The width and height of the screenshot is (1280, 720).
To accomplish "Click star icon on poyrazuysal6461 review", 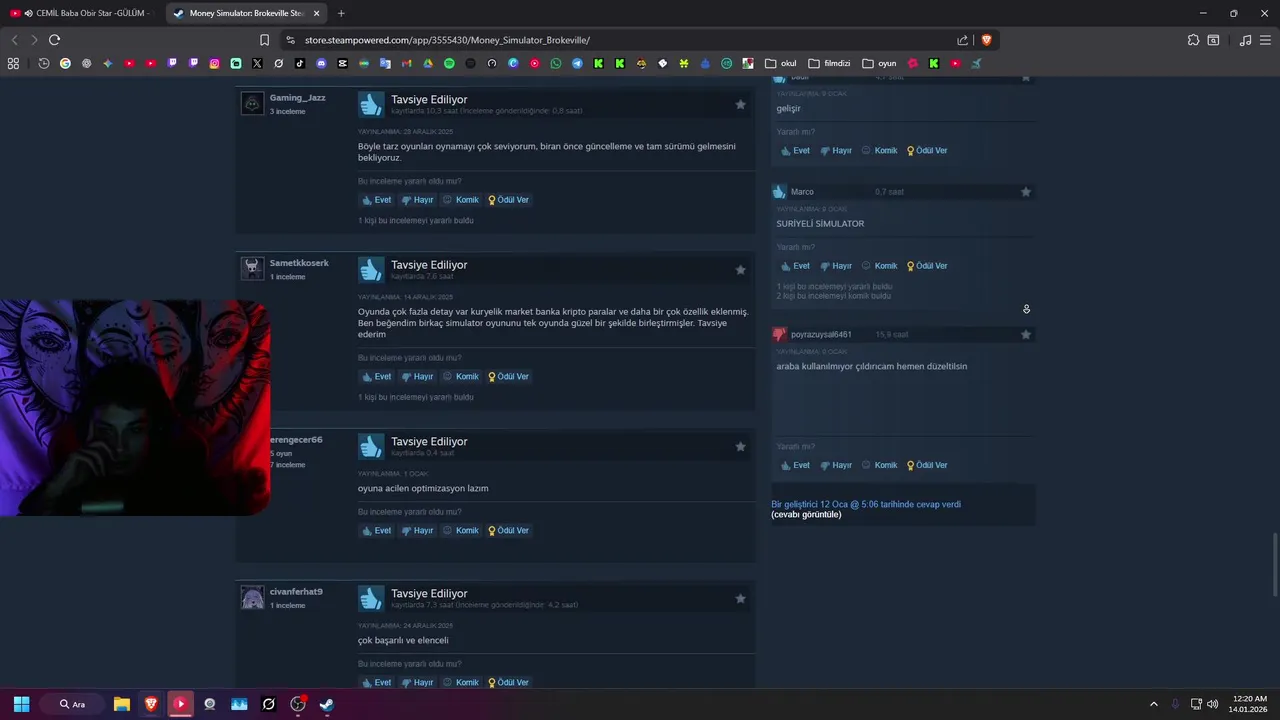I will pos(1025,334).
